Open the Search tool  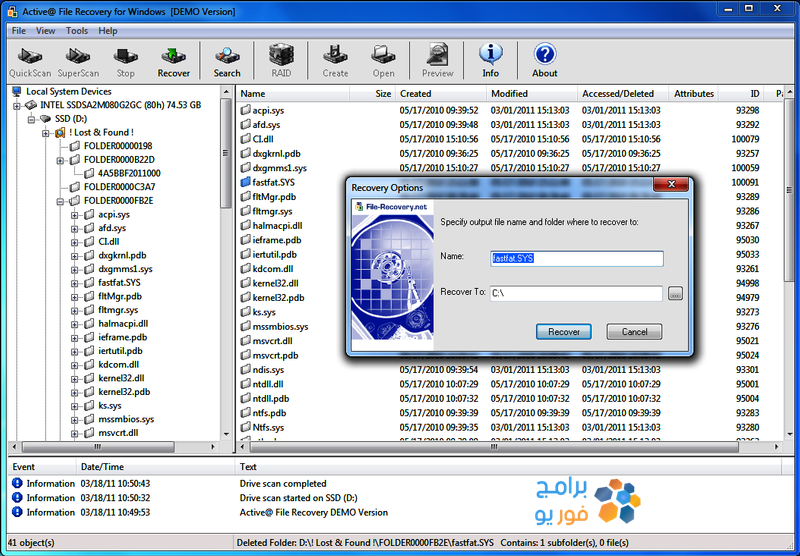(x=227, y=62)
